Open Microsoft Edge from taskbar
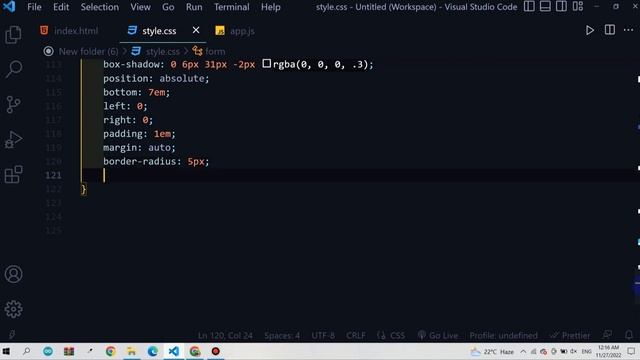The image size is (640, 360). [x=153, y=351]
